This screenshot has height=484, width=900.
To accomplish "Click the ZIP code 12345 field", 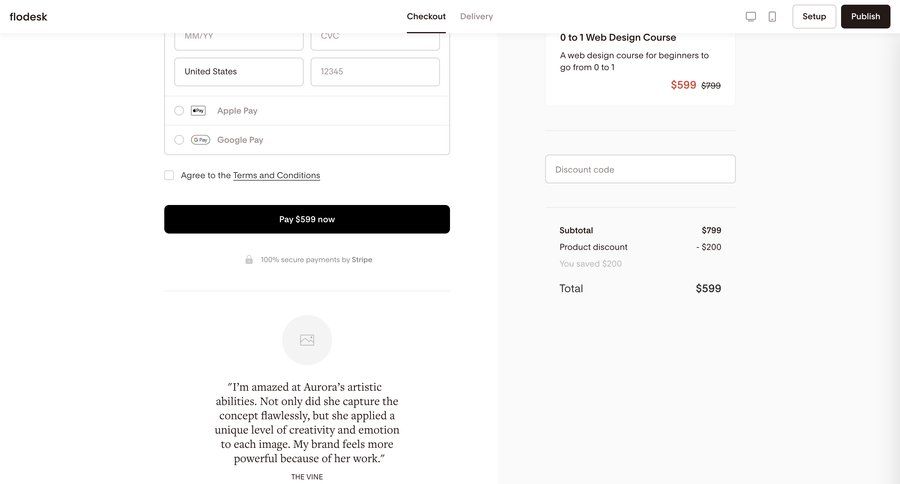I will (x=375, y=72).
